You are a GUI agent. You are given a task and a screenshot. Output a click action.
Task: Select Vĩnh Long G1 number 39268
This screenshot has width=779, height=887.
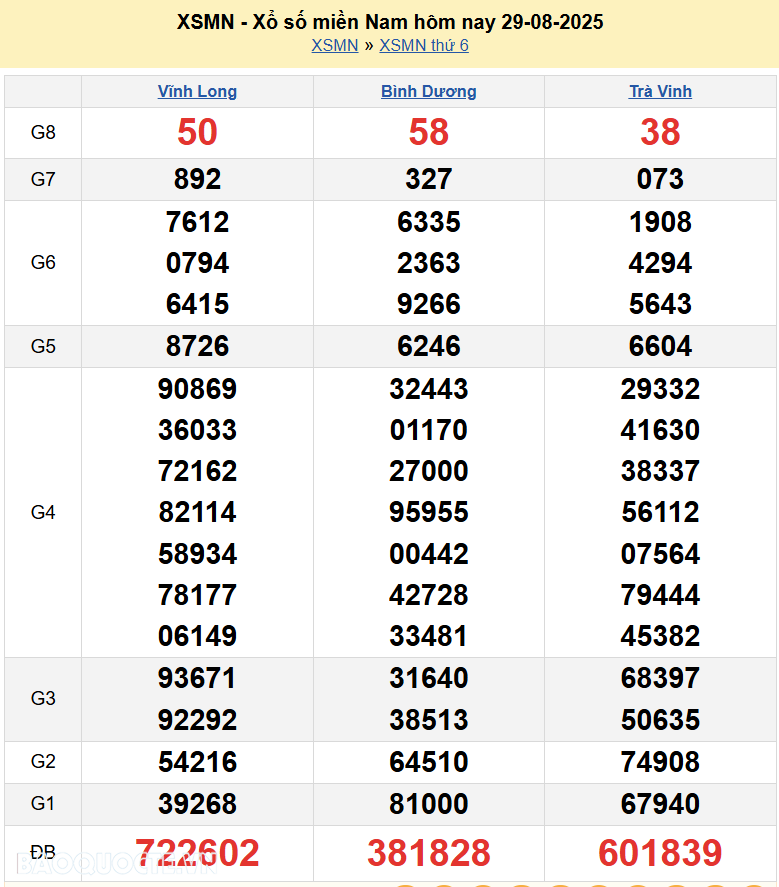(x=197, y=804)
